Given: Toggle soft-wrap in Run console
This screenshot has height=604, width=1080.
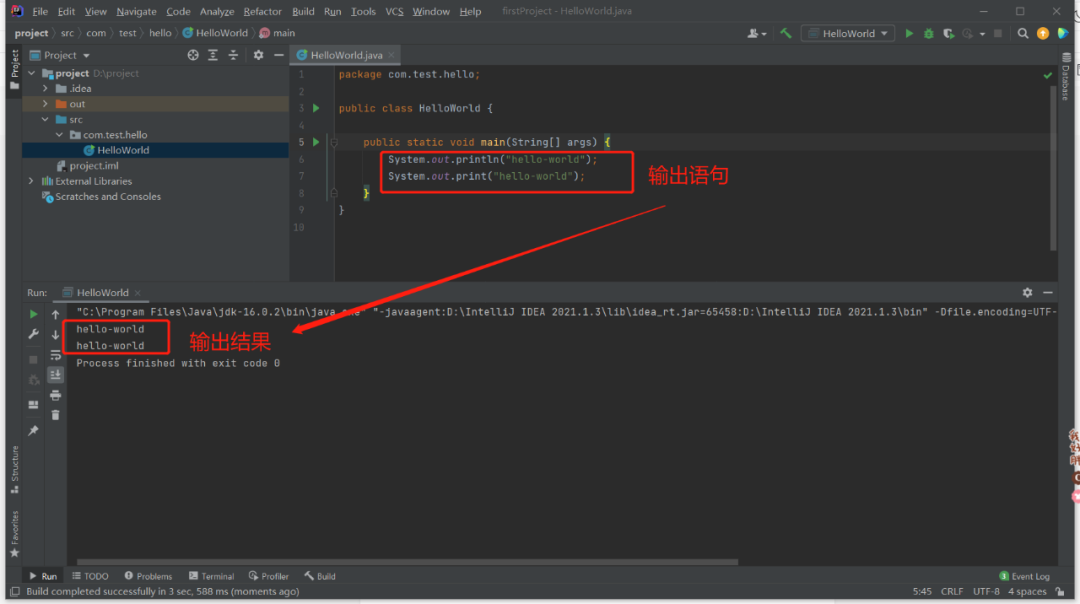Looking at the screenshot, I should [x=55, y=354].
